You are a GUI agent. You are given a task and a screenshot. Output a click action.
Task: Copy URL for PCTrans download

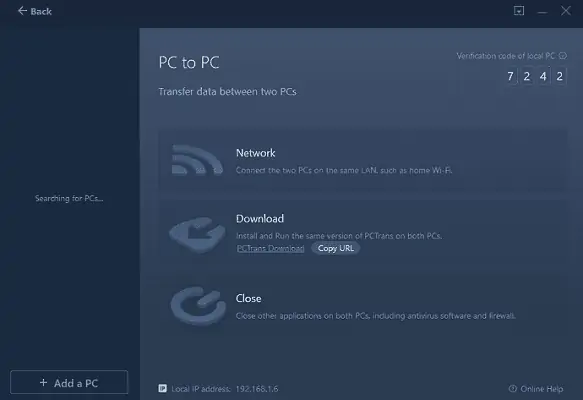pos(335,248)
